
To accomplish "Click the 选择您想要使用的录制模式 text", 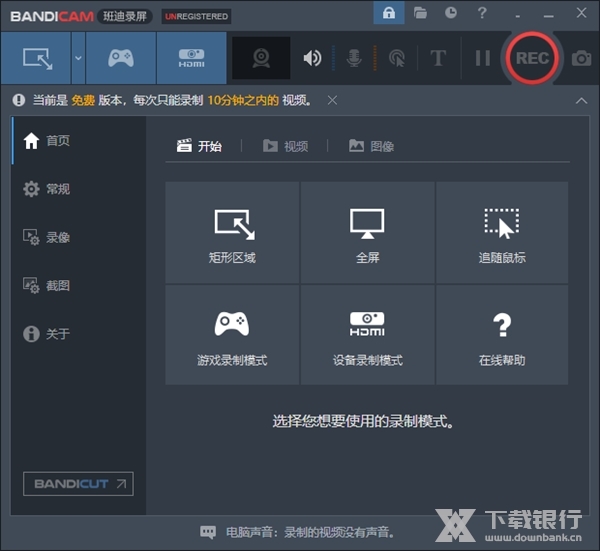I will point(363,421).
